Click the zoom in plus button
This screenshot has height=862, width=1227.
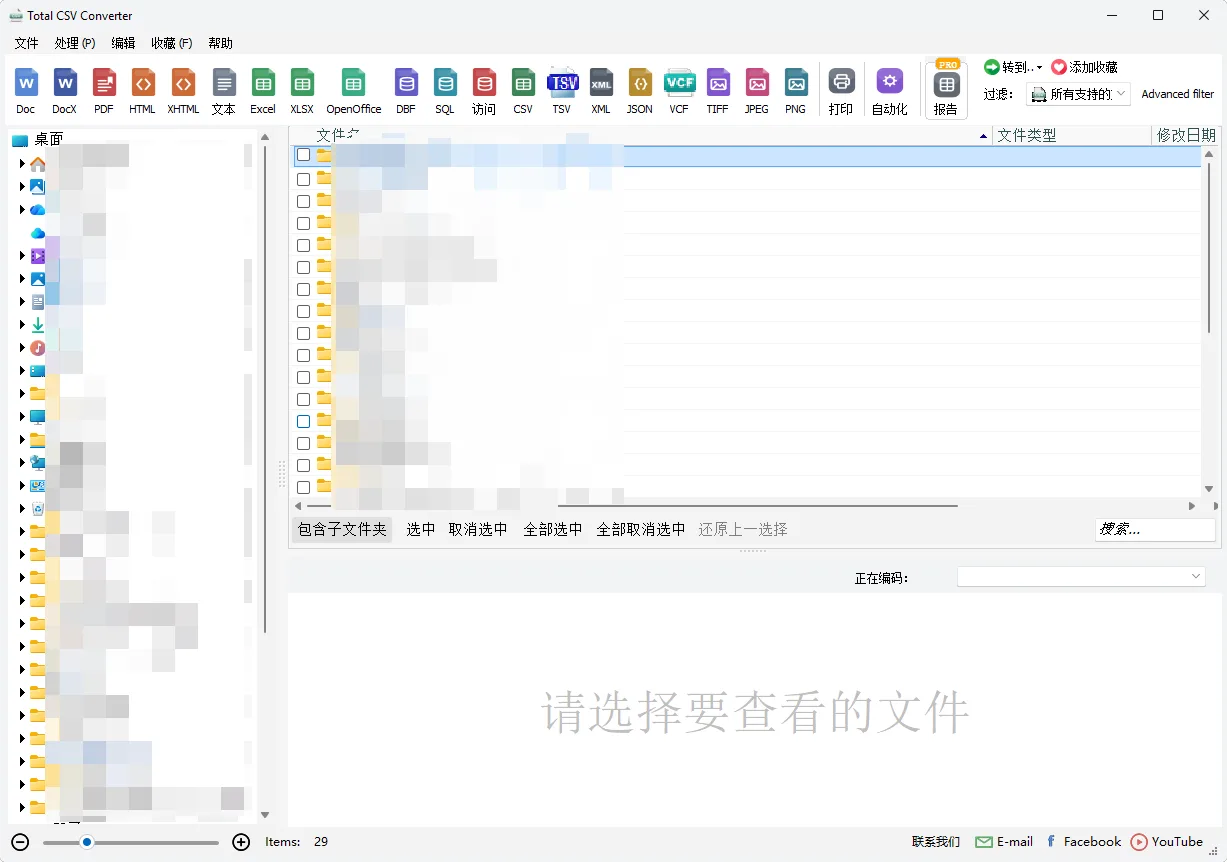coord(241,842)
